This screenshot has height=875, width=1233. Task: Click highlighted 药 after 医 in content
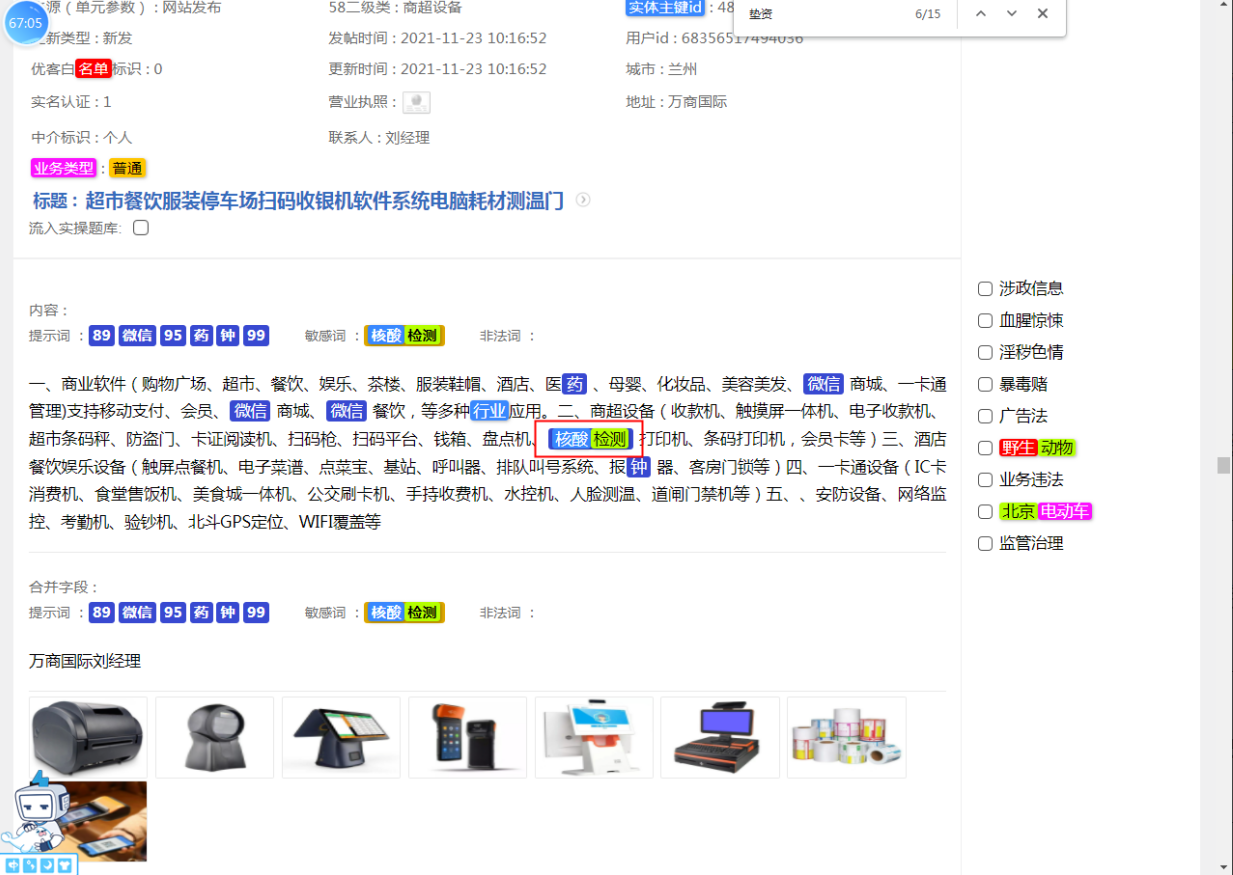coord(574,384)
